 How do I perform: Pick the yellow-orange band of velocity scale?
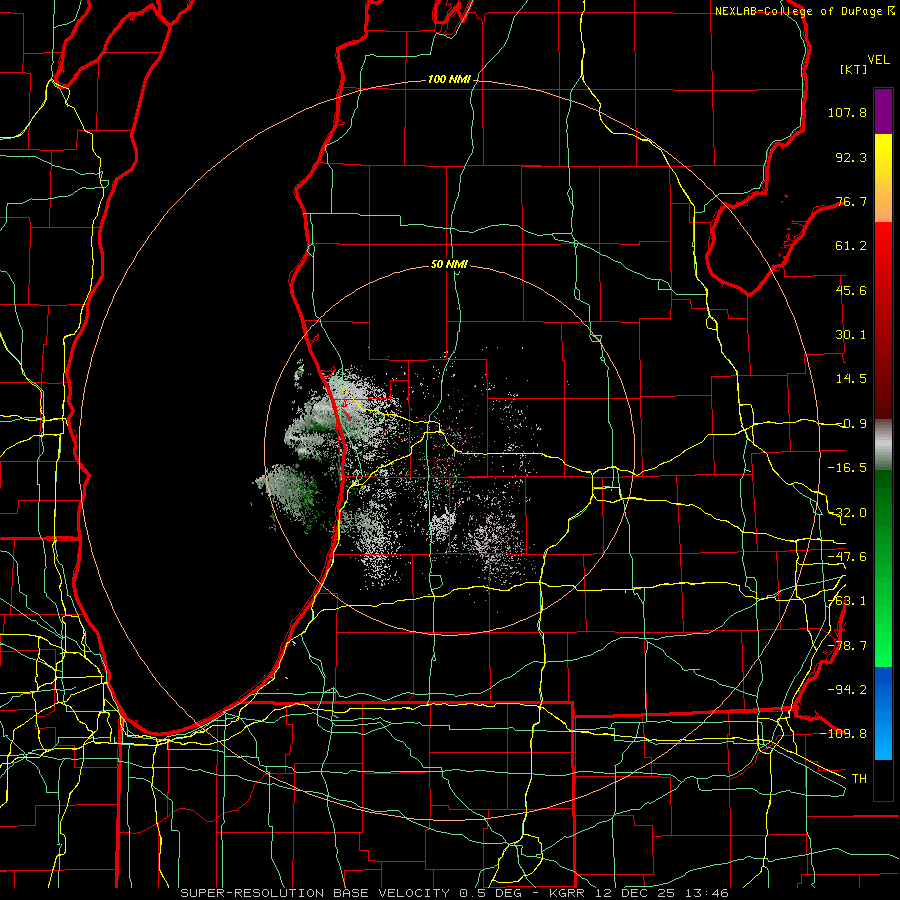(x=883, y=178)
